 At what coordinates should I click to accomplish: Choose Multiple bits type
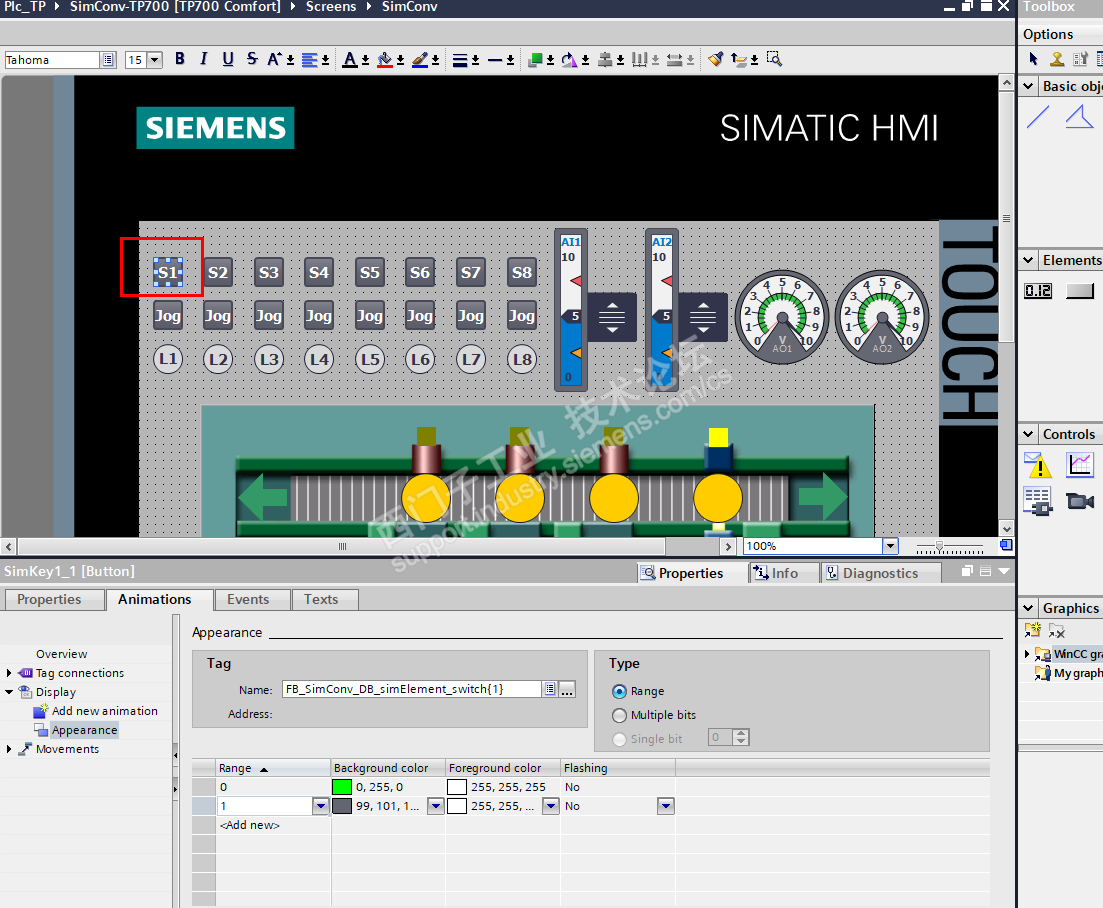[x=620, y=715]
